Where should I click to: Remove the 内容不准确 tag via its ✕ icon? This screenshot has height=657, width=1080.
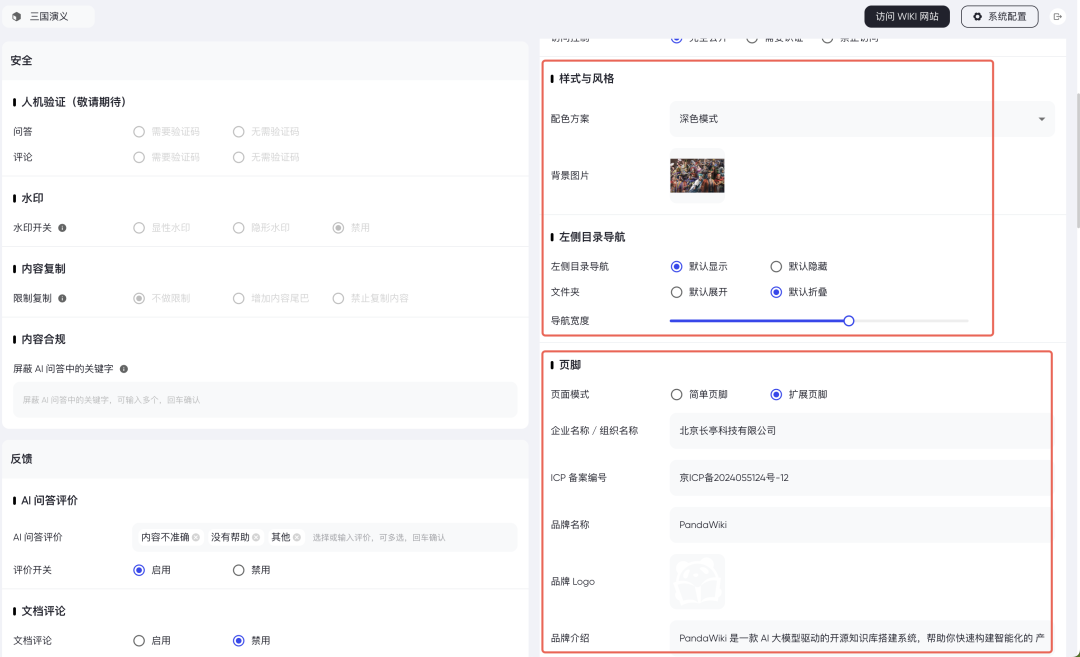coord(196,536)
